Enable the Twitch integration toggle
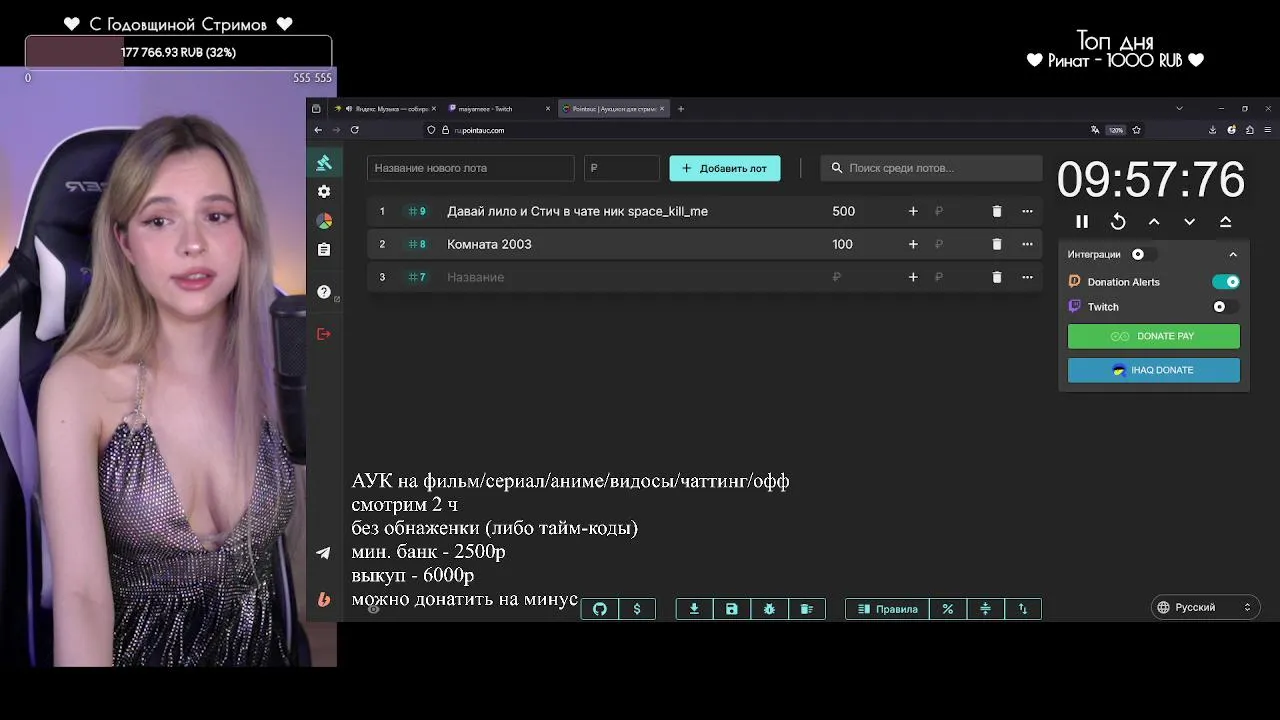Screen dimensions: 1280x720 tap(1226, 307)
